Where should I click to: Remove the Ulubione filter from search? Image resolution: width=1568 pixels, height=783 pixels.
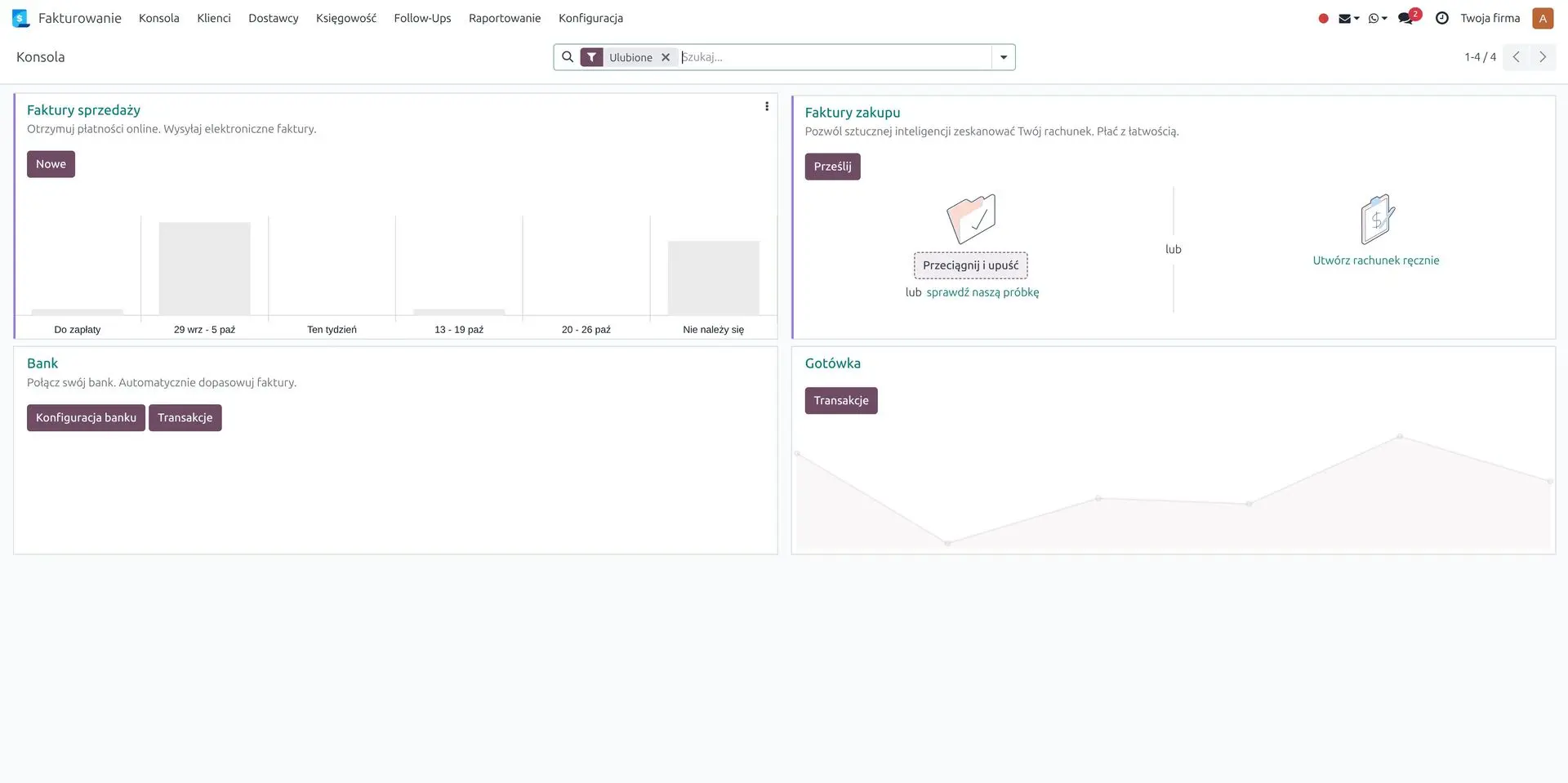(x=666, y=57)
